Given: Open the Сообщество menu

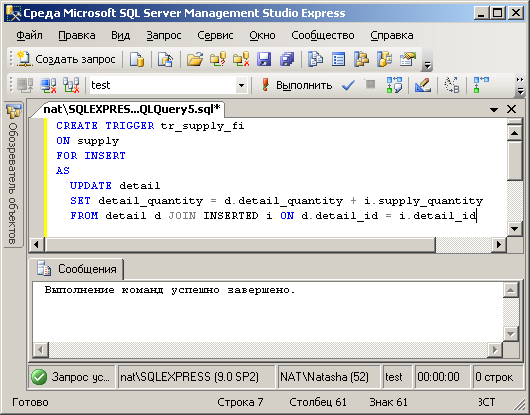Looking at the screenshot, I should 323,35.
